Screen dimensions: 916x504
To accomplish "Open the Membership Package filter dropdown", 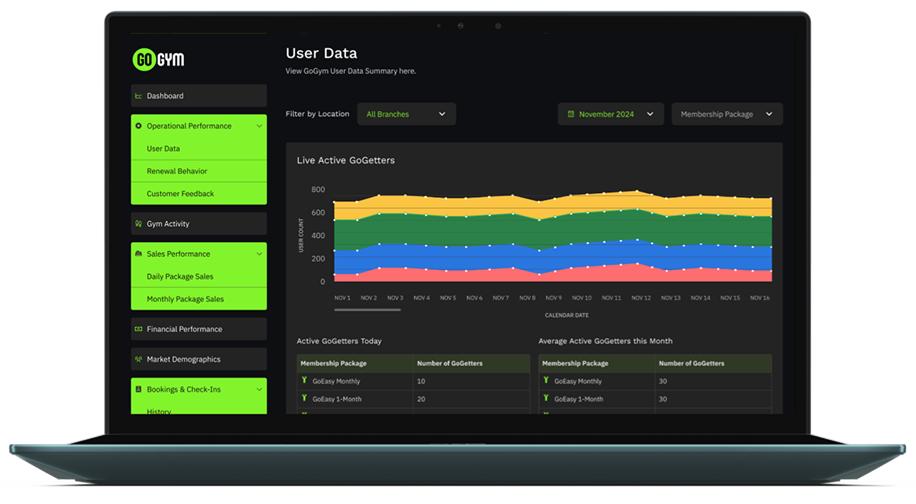I will tap(727, 114).
